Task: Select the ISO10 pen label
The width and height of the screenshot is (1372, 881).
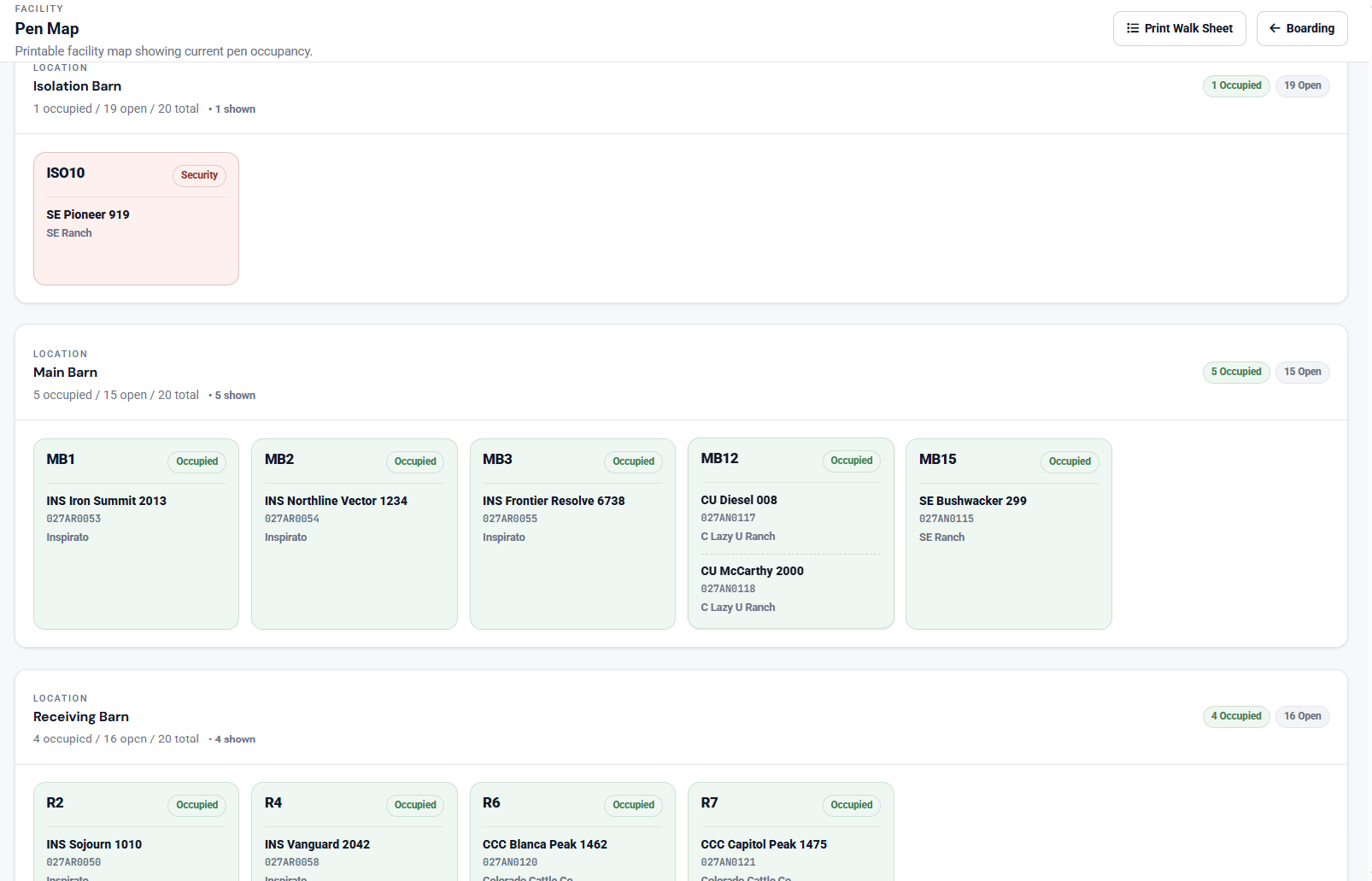Action: pos(66,173)
